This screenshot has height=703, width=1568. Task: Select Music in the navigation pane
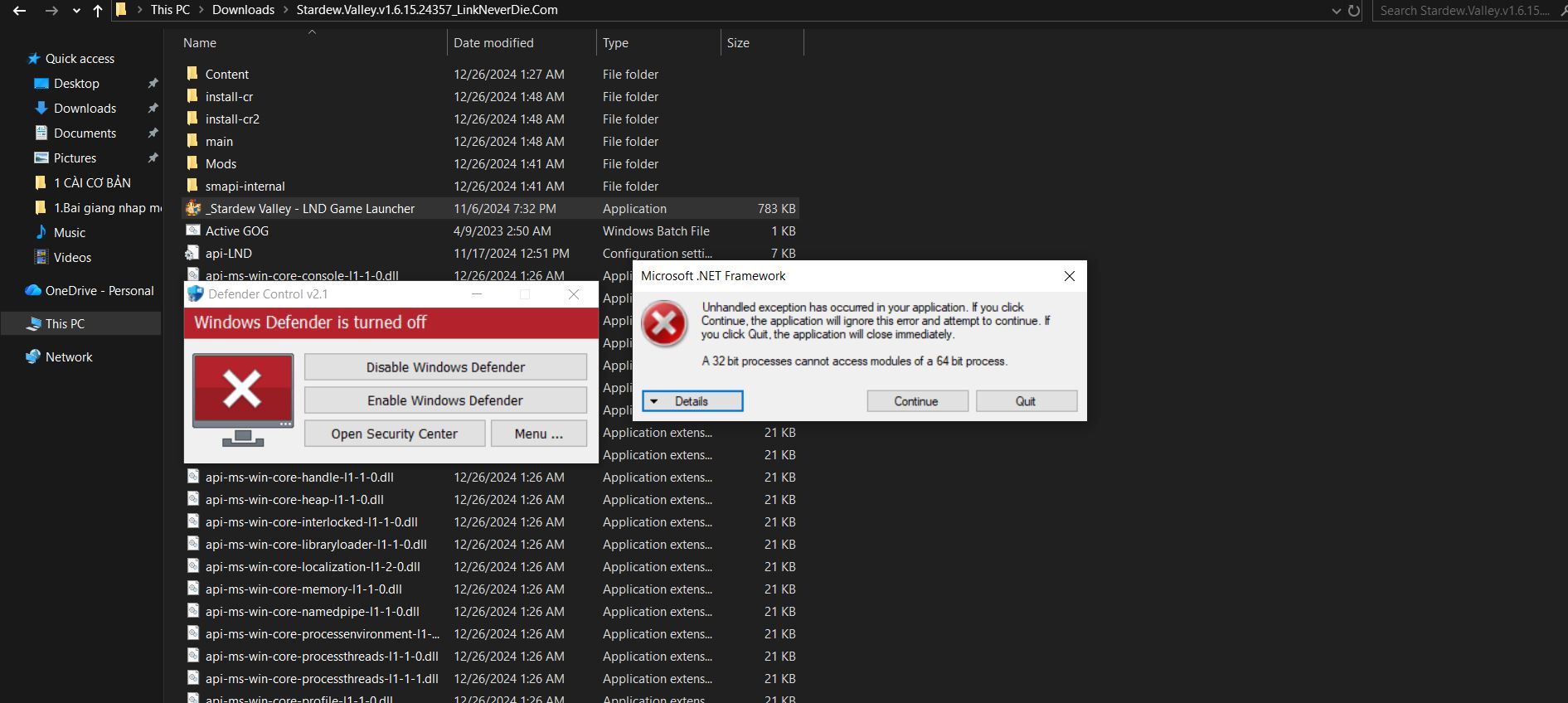70,233
